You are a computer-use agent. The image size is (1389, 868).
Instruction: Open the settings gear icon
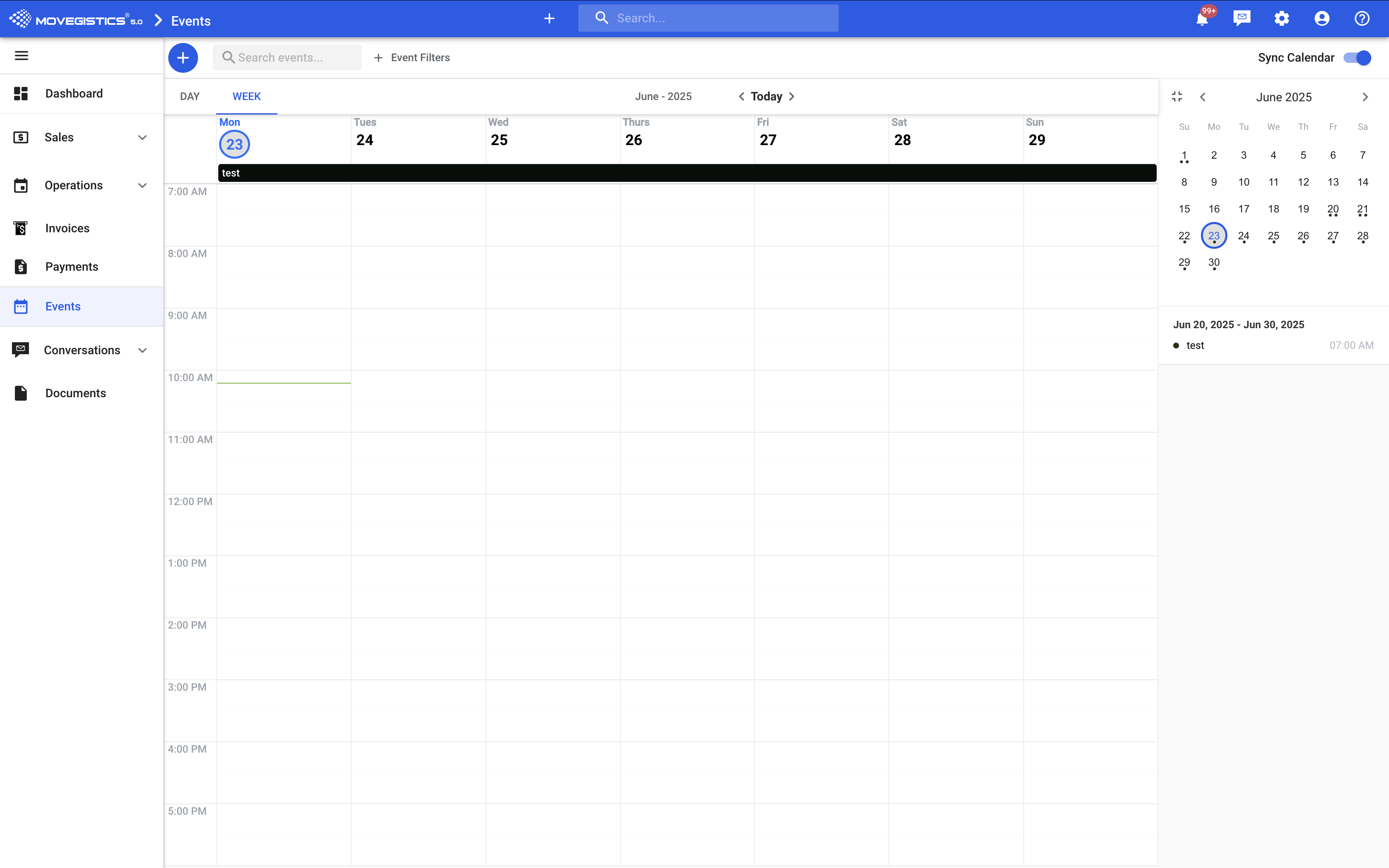pyautogui.click(x=1282, y=18)
